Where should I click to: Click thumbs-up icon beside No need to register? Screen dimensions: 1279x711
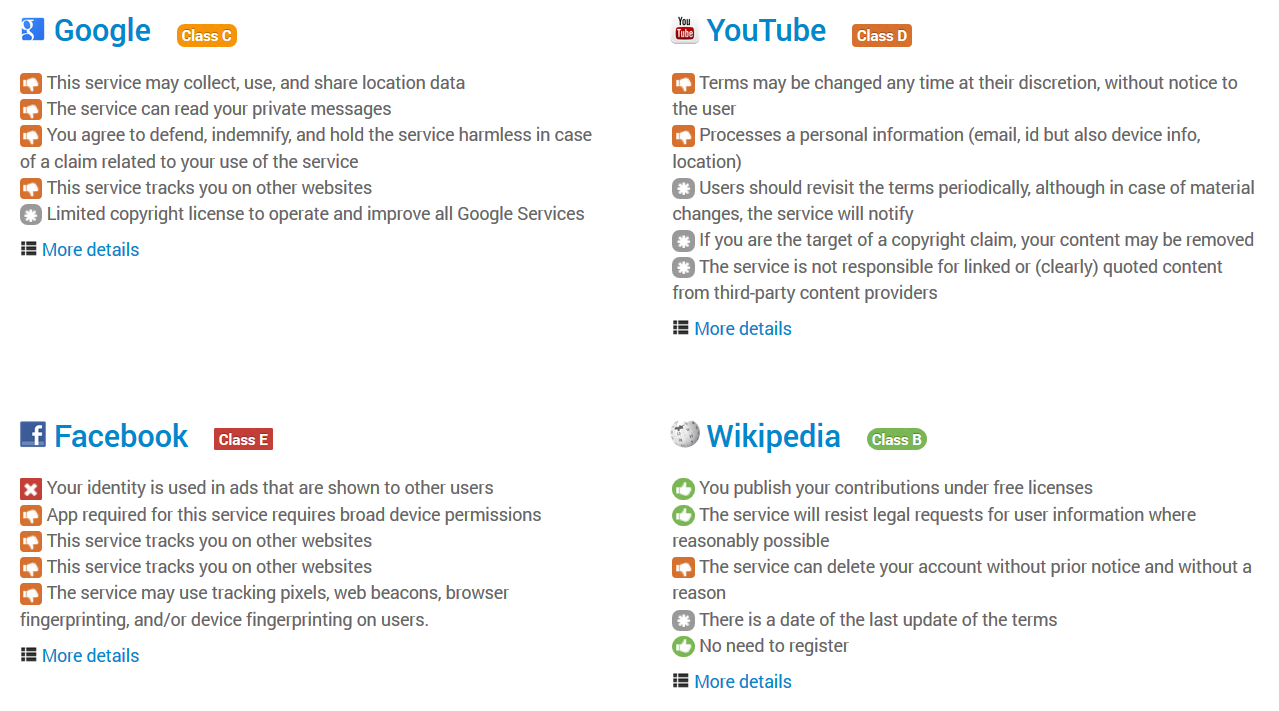coord(683,647)
